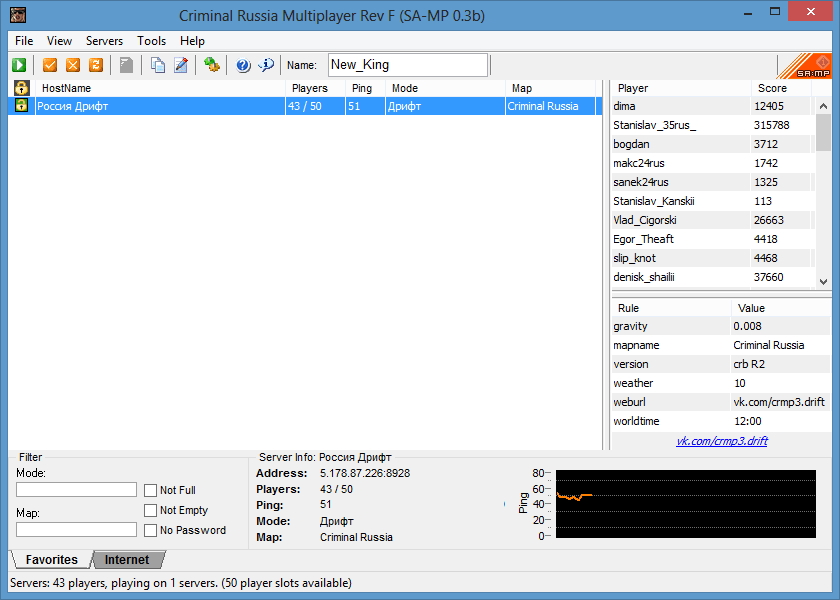Enable the Not Empty filter checkbox

(151, 511)
